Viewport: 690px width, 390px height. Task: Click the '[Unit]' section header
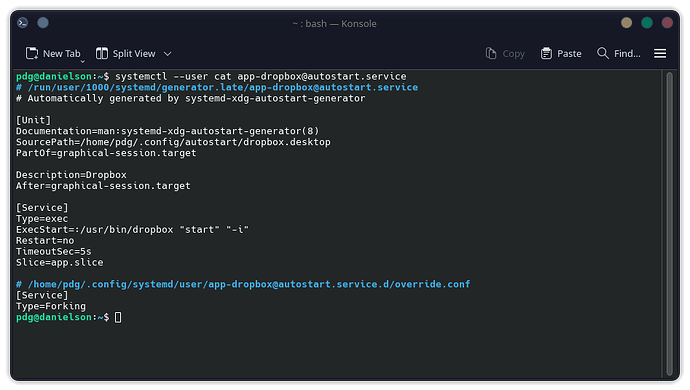(x=33, y=120)
